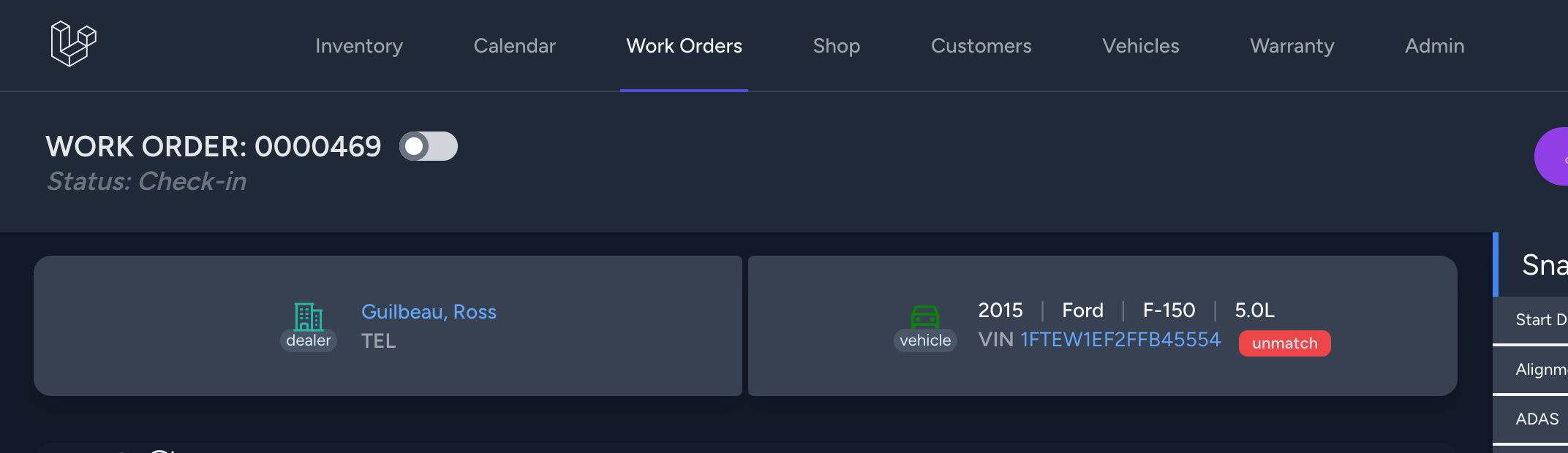Navigate to Customers
Image resolution: width=1568 pixels, height=453 pixels.
tap(981, 46)
